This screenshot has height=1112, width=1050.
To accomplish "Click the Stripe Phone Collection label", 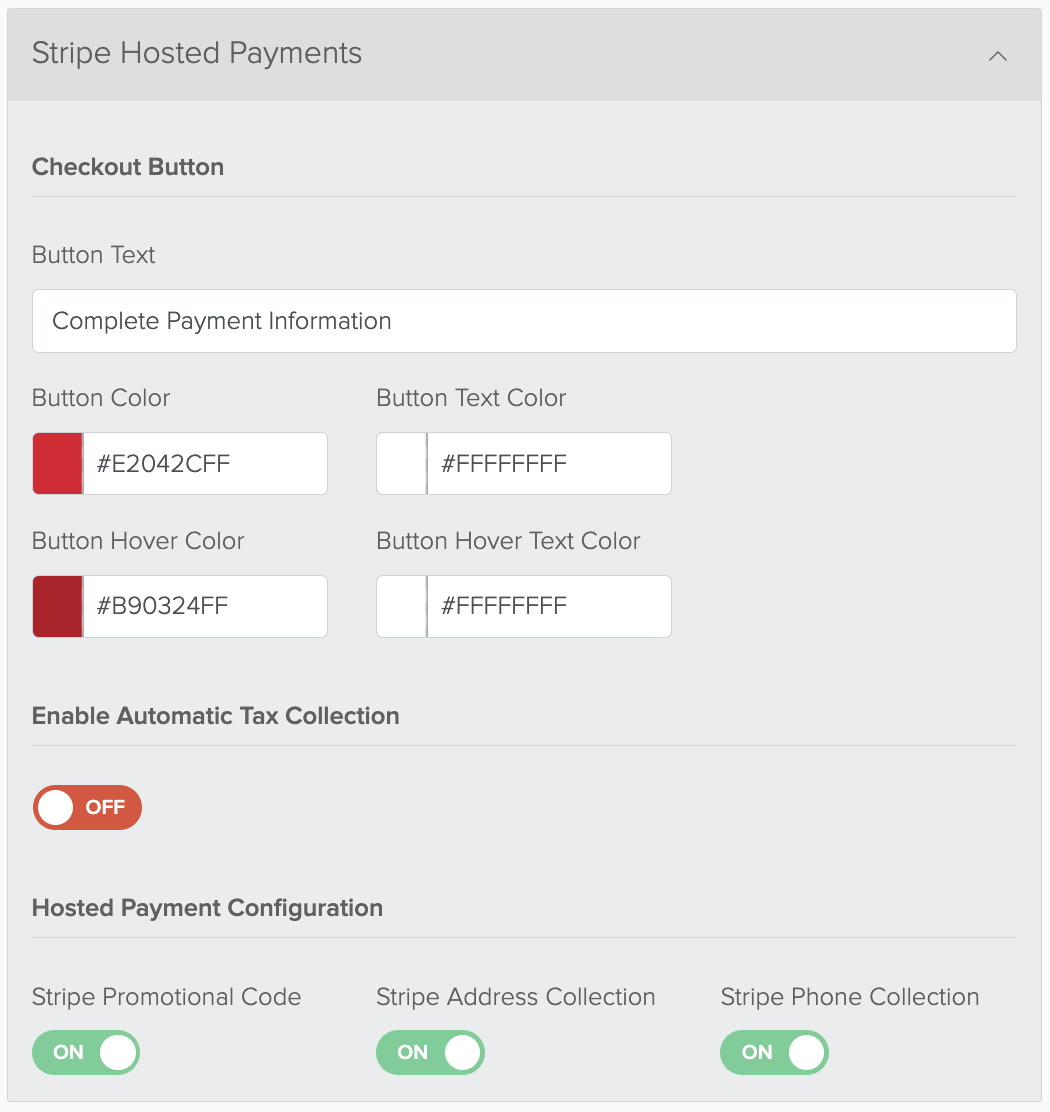I will [x=849, y=996].
